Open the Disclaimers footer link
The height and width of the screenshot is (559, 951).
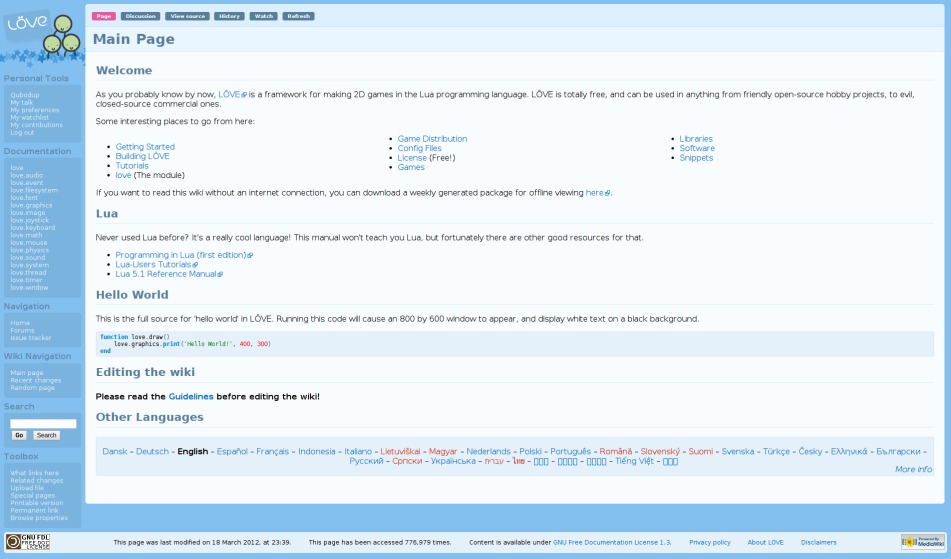coord(818,543)
